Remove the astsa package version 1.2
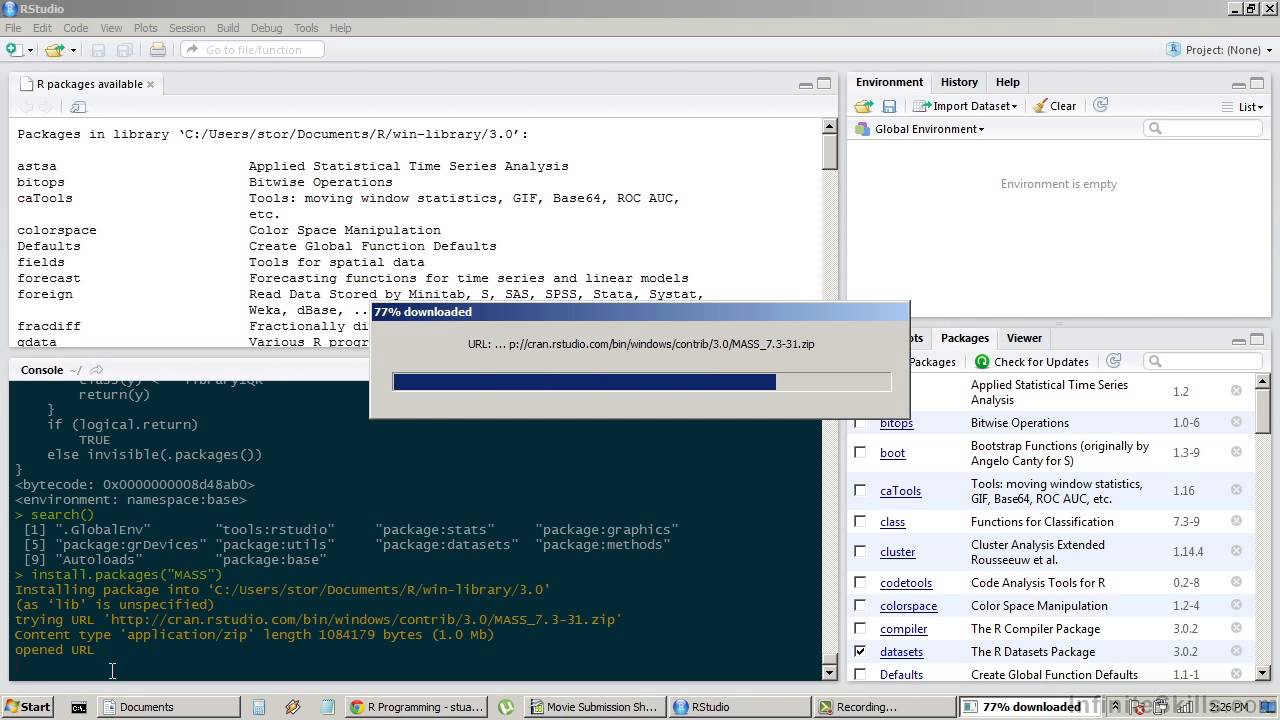Image resolution: width=1280 pixels, height=720 pixels. click(1236, 392)
